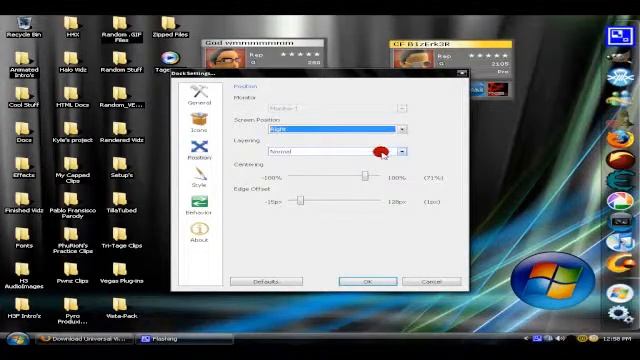Click the CF B1zErk3R gamercard avatar

(x=413, y=58)
